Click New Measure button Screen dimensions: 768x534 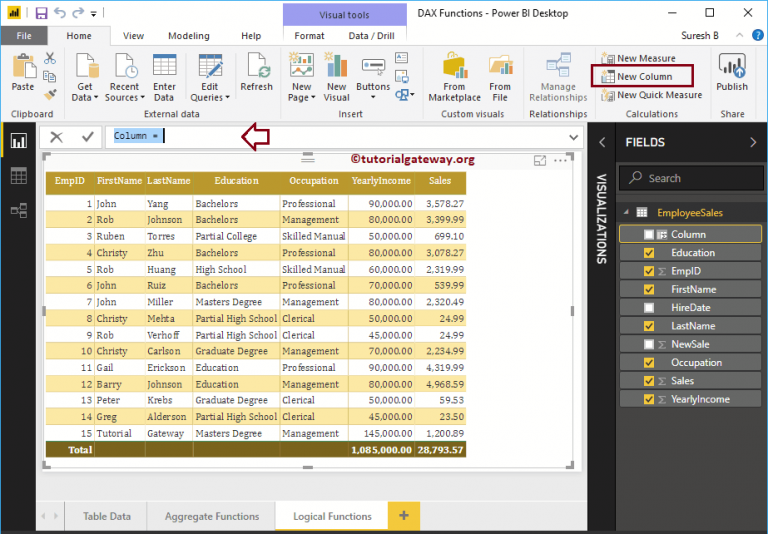tap(639, 58)
